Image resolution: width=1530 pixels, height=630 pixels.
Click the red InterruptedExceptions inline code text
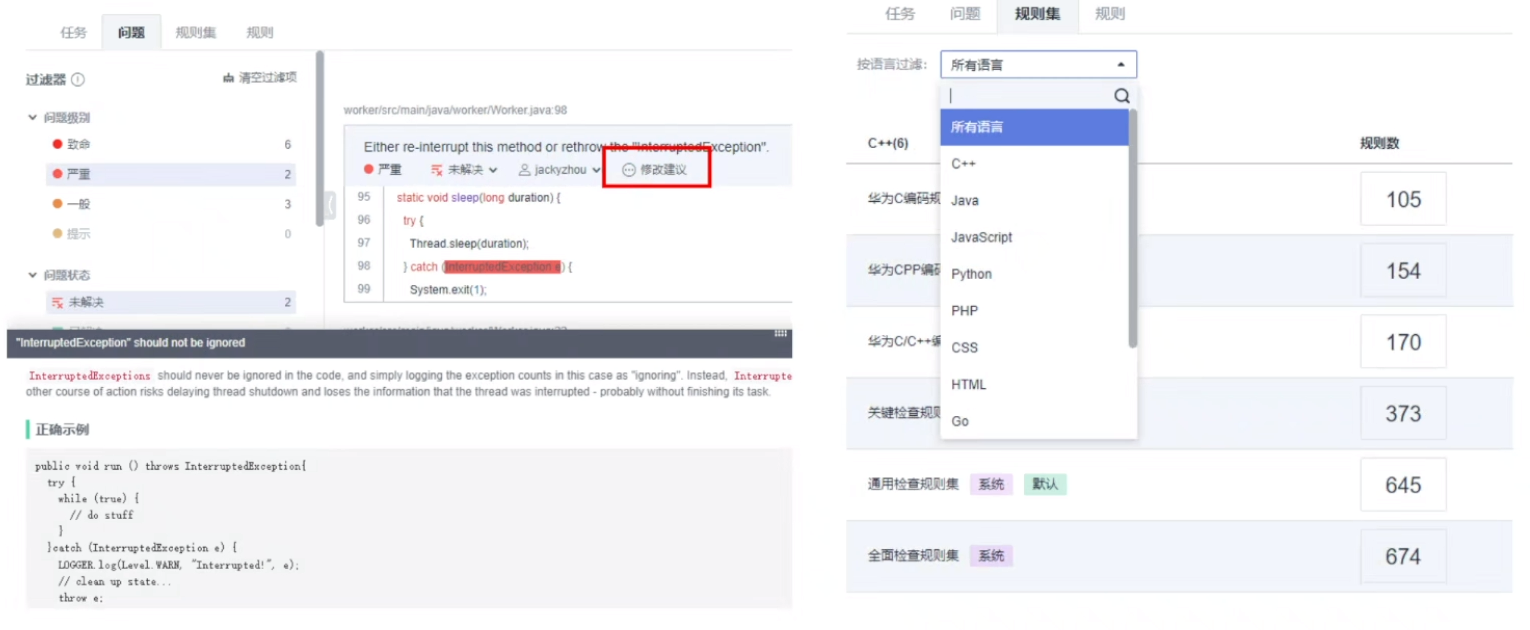(90, 376)
